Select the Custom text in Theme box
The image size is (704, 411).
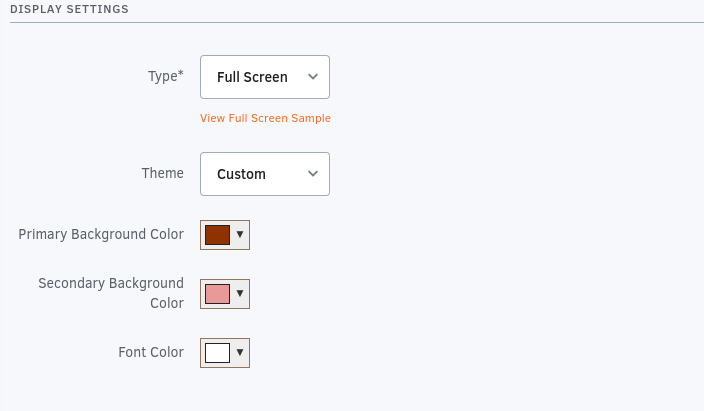point(242,174)
